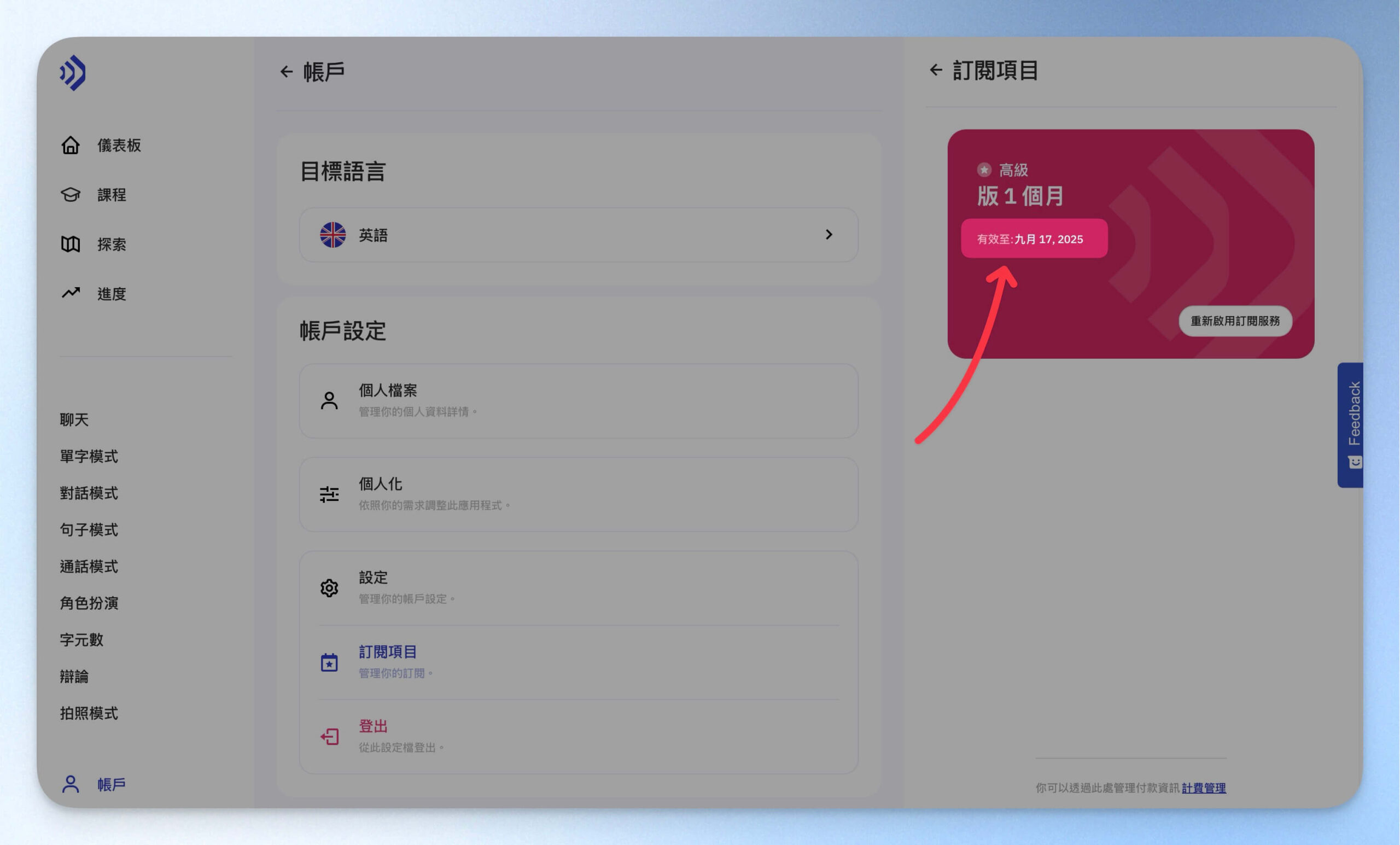Open the 英語 target language selector

pos(579,235)
